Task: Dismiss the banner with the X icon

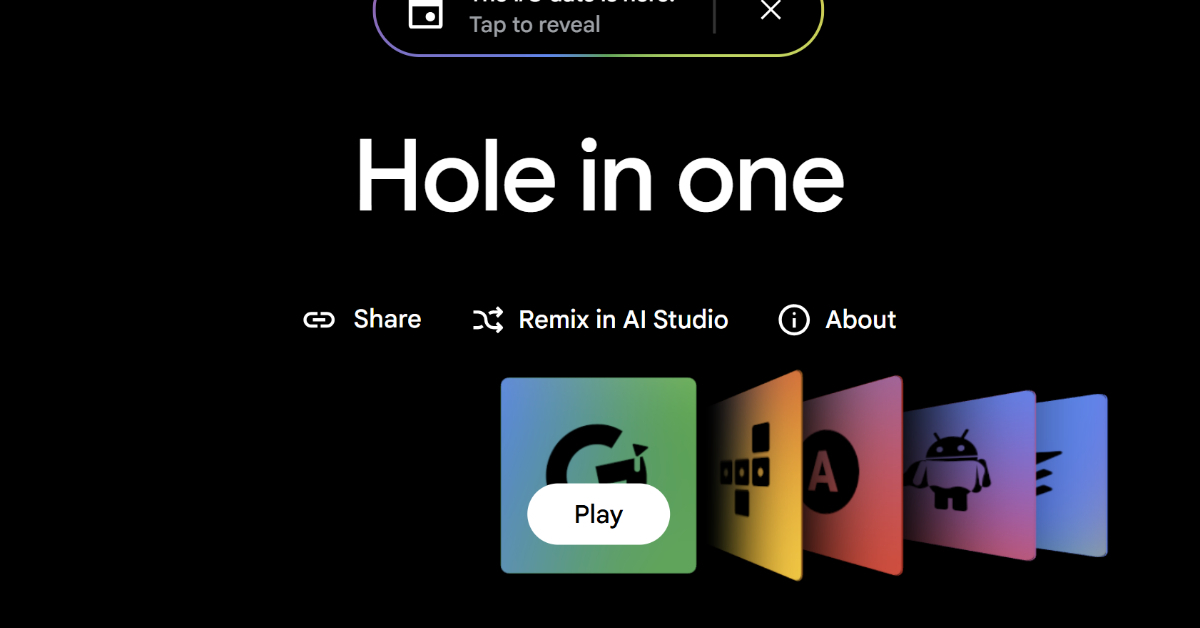Action: (x=770, y=11)
